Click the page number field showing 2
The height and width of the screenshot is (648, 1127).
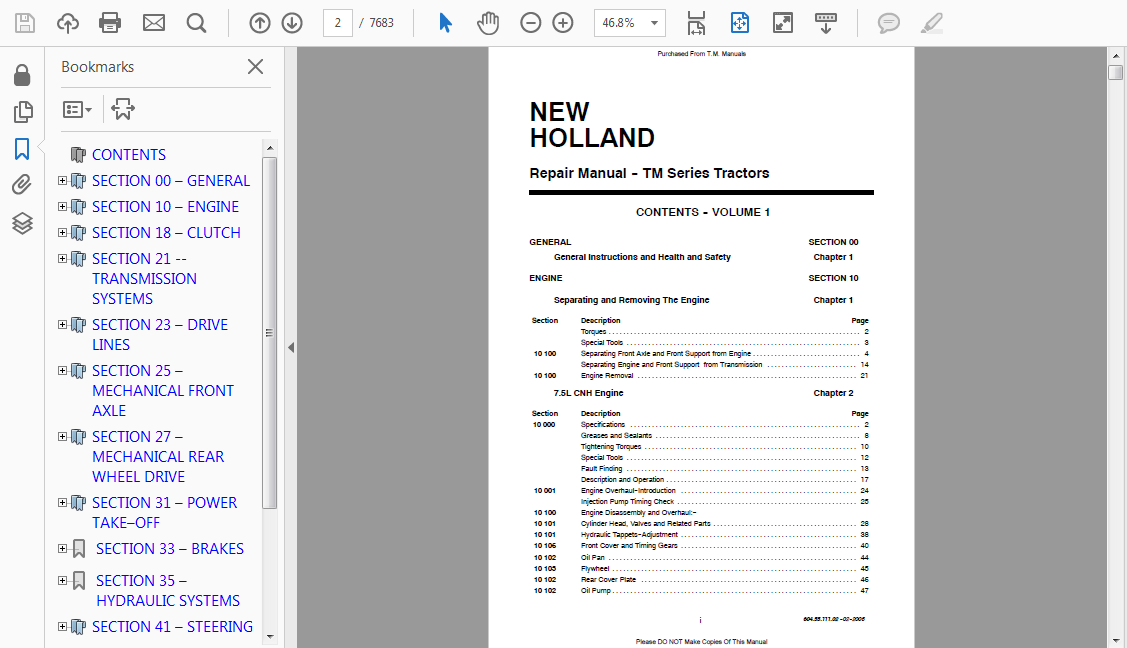(338, 23)
